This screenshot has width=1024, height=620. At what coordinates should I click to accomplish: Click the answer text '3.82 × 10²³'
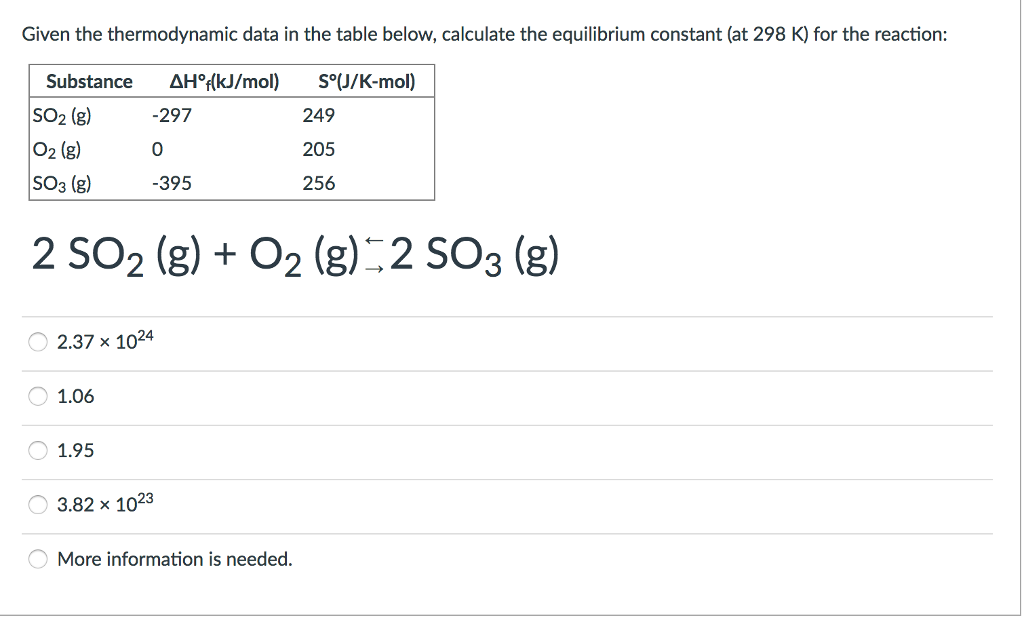[103, 504]
